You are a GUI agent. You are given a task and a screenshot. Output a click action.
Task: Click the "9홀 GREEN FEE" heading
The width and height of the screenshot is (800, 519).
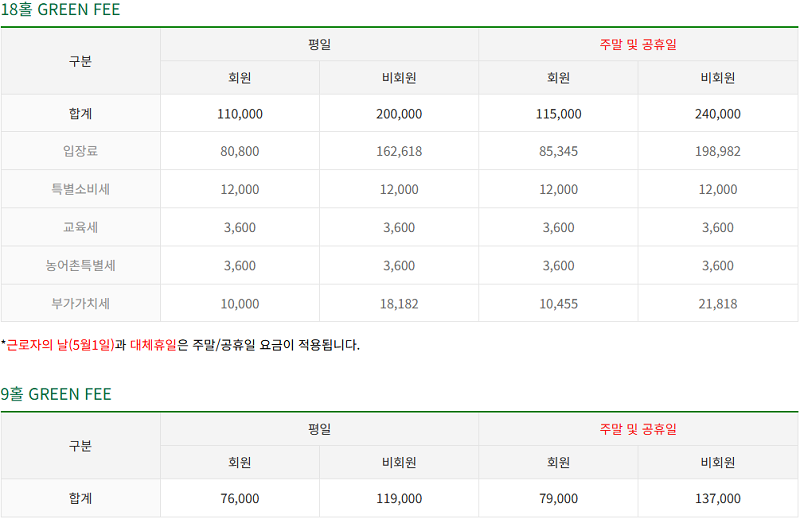click(x=56, y=394)
